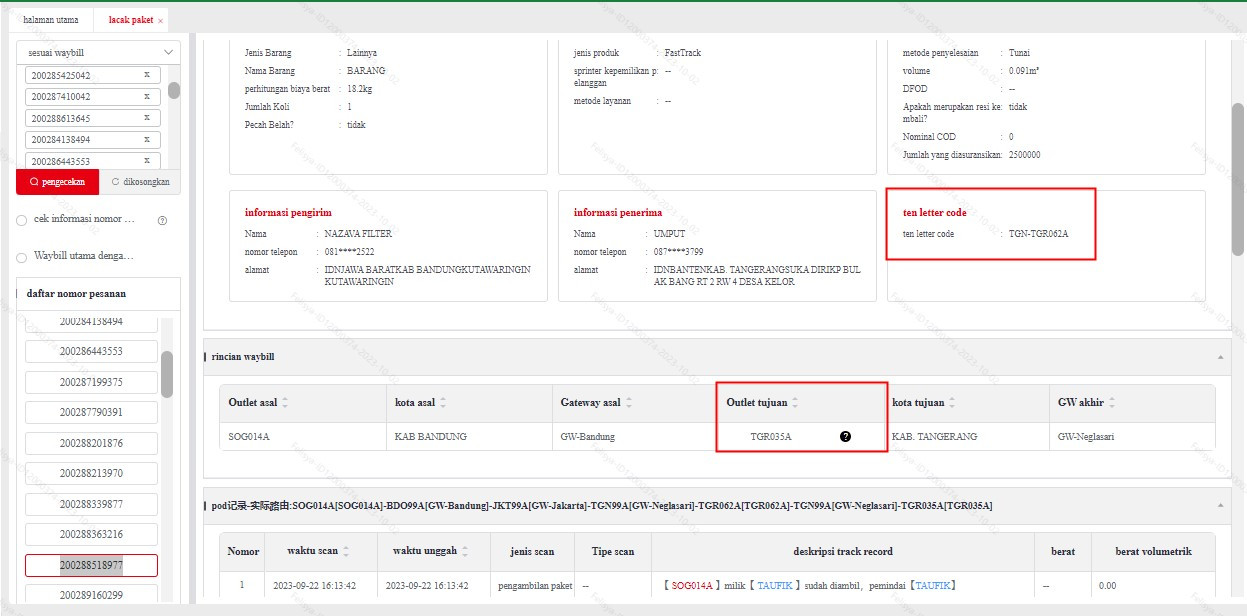
Task: Open the first TAUFIK link after milik
Action: [776, 585]
